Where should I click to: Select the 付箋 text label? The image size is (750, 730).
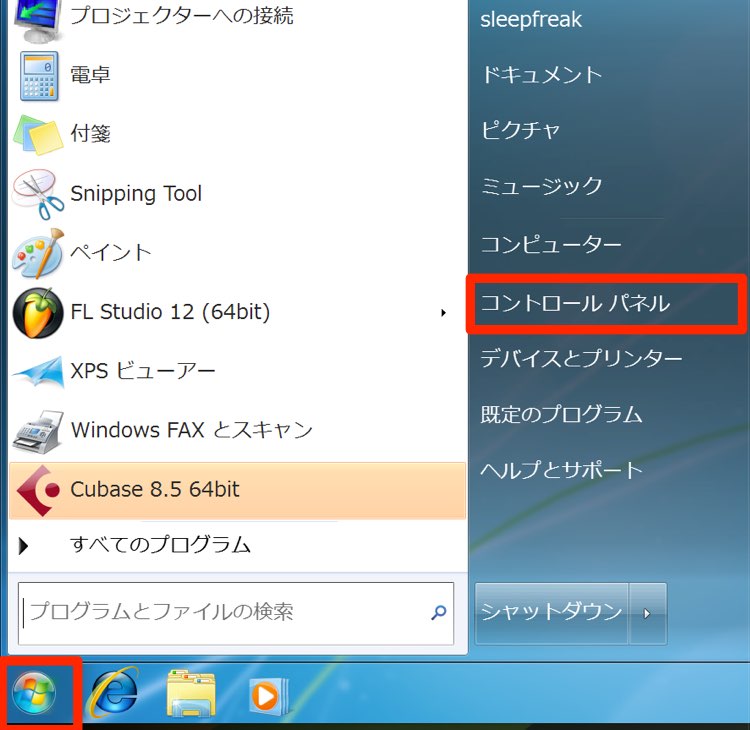click(x=90, y=133)
